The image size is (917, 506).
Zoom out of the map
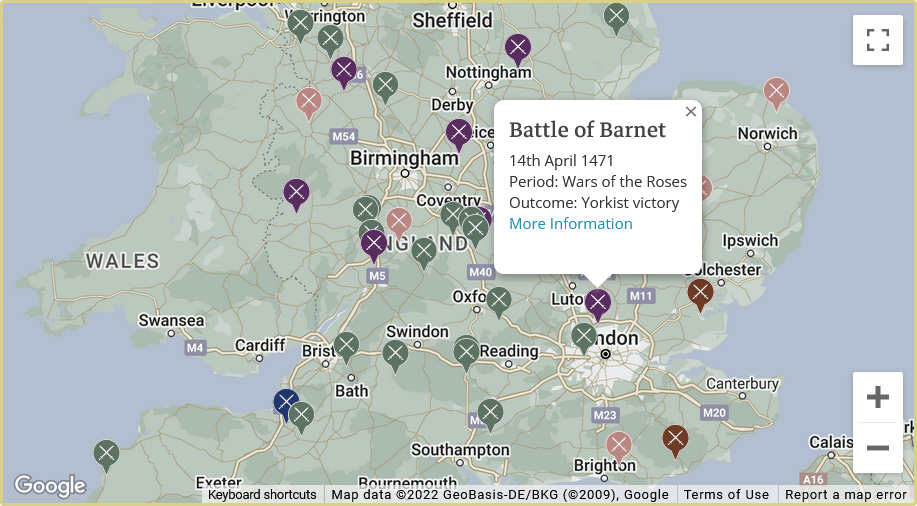[878, 448]
